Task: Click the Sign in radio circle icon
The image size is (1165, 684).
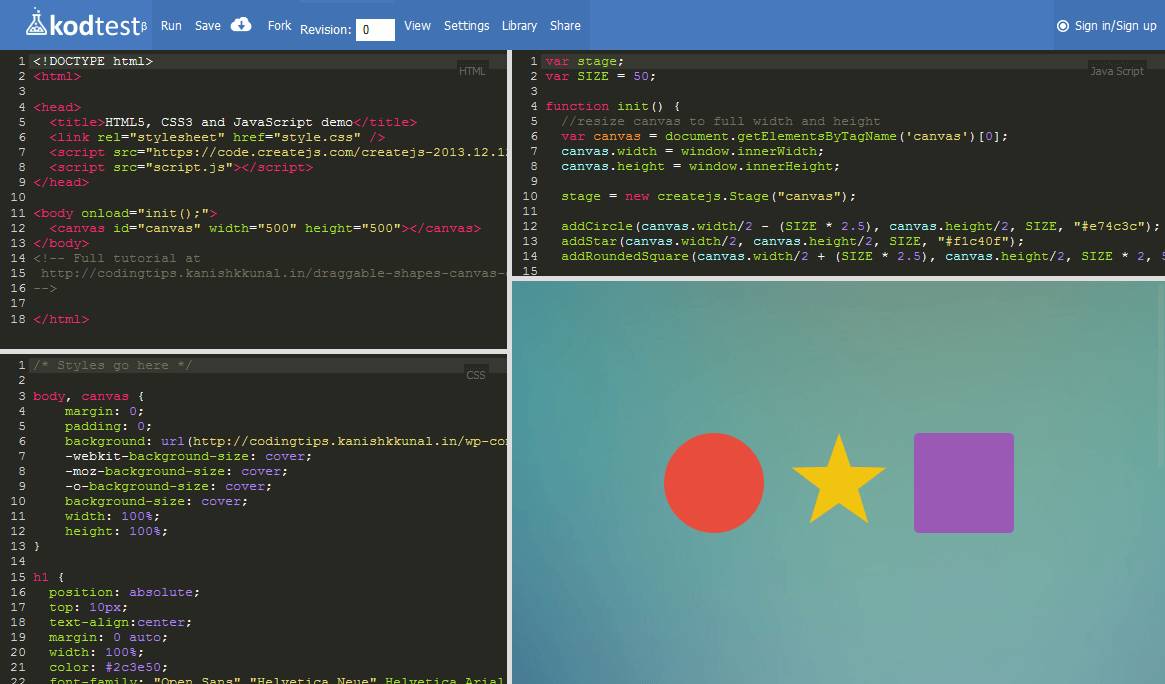Action: (1062, 26)
